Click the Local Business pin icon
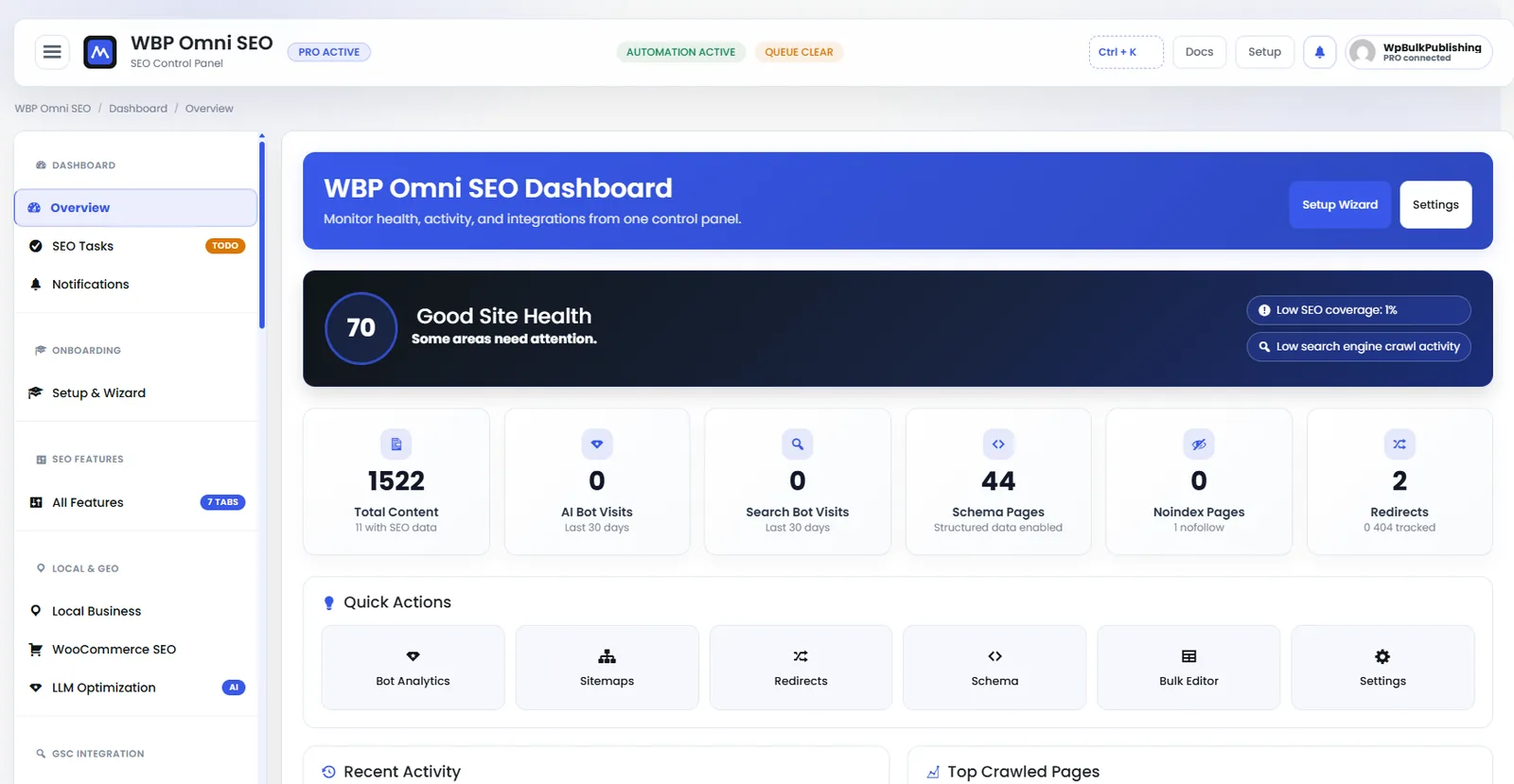Viewport: 1514px width, 784px height. [36, 611]
